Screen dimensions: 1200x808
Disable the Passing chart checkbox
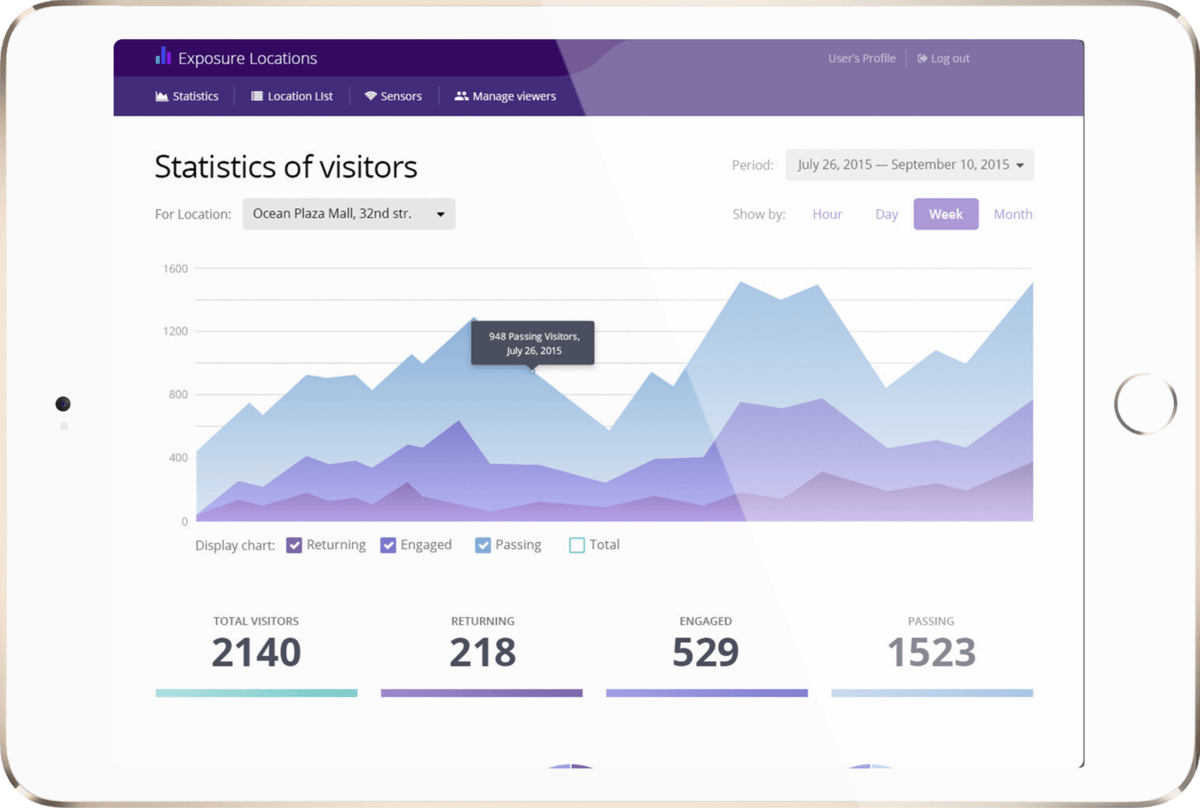pyautogui.click(x=483, y=545)
